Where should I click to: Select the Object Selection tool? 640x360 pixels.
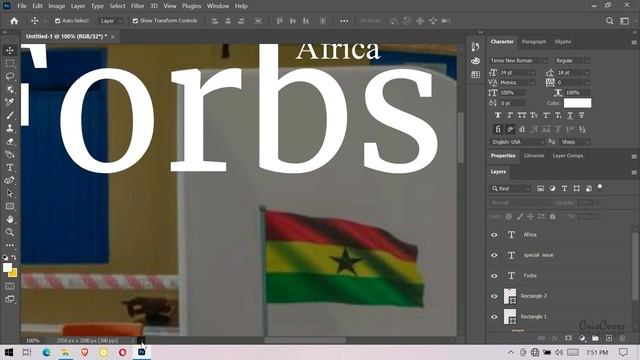tap(10, 89)
